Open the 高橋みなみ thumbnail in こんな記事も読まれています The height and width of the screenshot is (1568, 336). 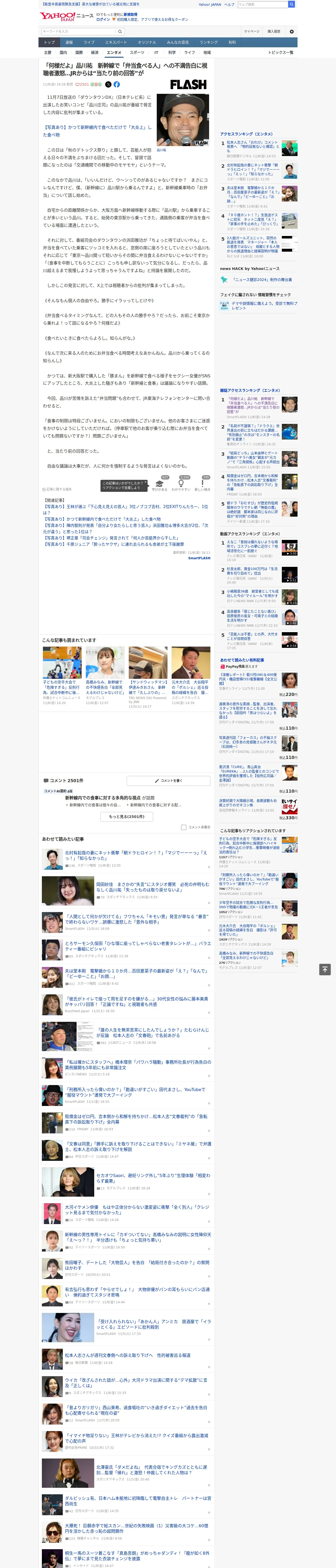[105, 663]
